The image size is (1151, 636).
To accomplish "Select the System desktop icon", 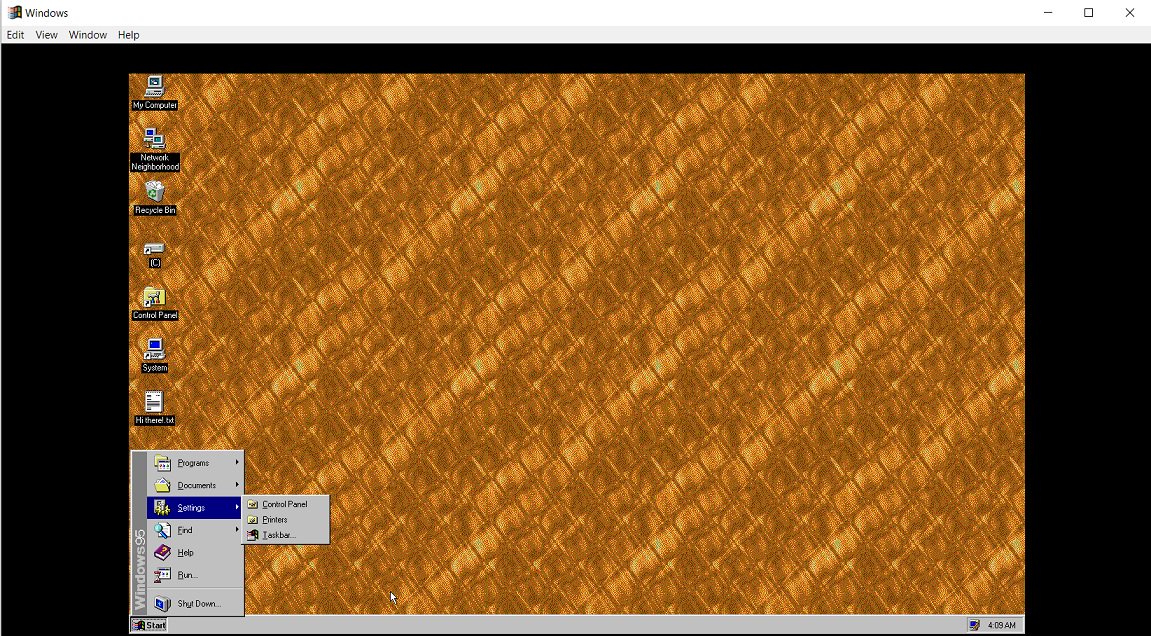I will point(154,356).
